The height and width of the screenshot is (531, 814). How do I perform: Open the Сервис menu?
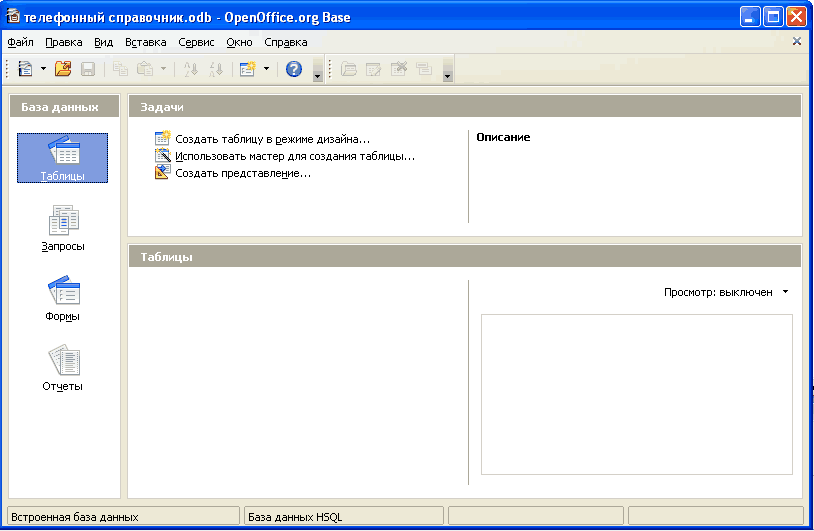[x=196, y=42]
